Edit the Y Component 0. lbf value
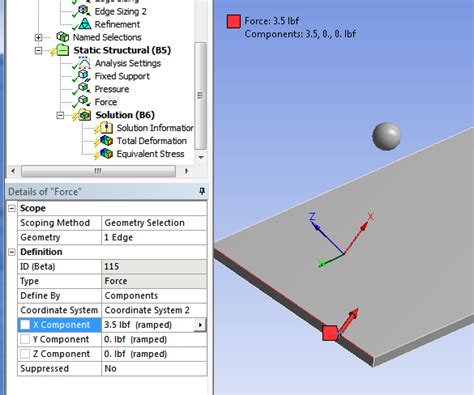 point(154,339)
